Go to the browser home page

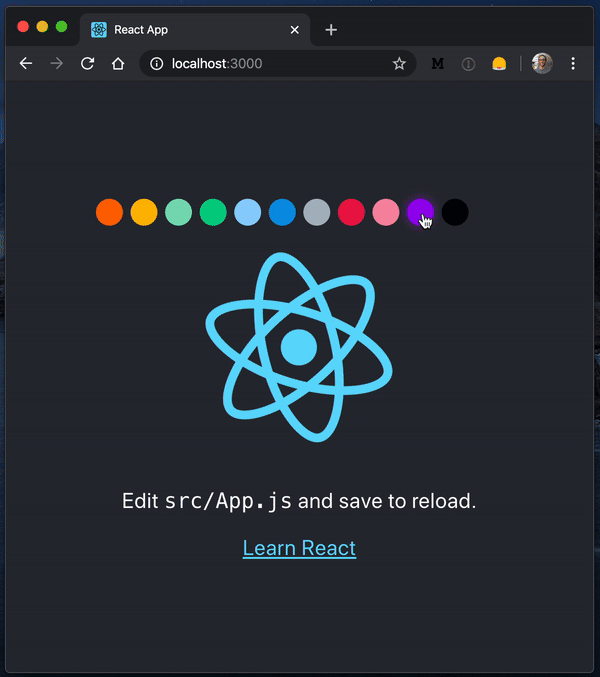[118, 63]
